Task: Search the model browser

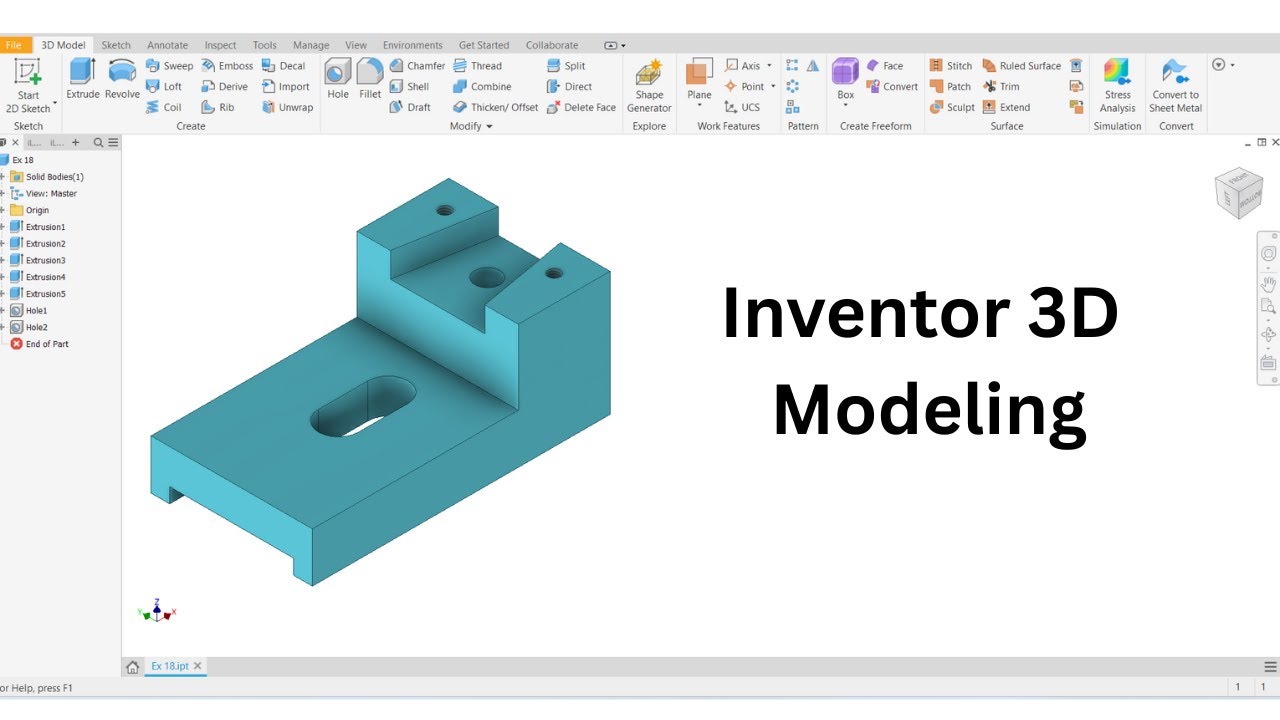Action: tap(98, 143)
